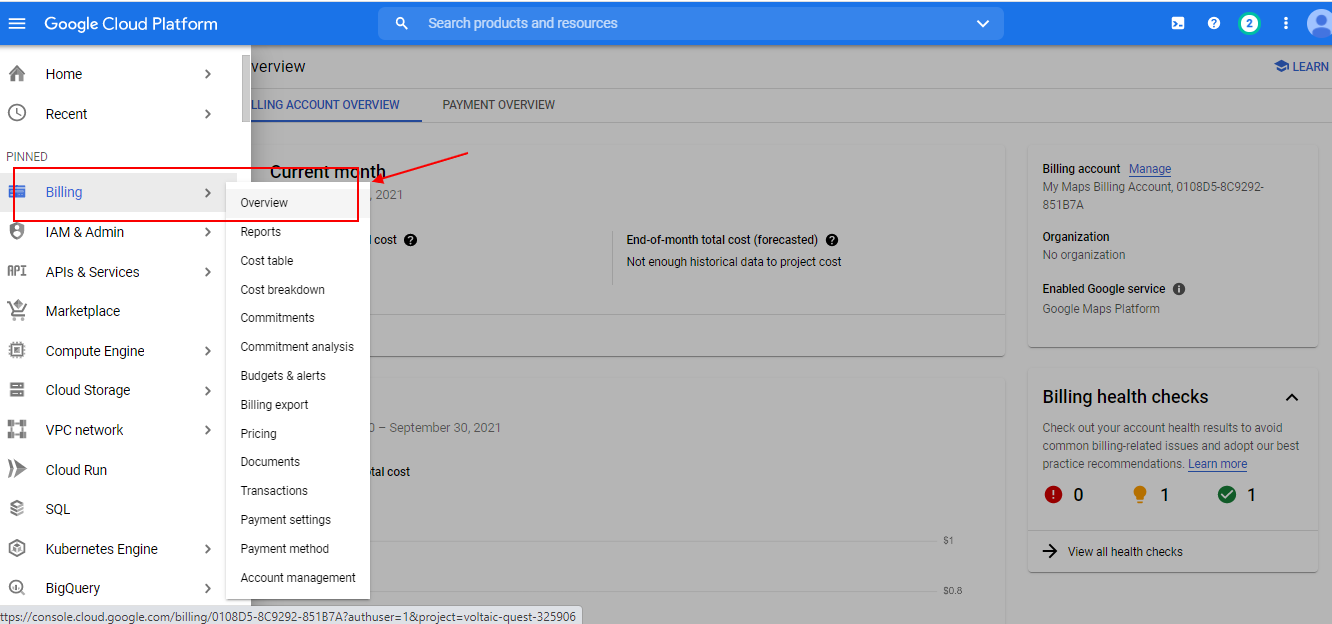Click the red error health check icon

[x=1053, y=494]
